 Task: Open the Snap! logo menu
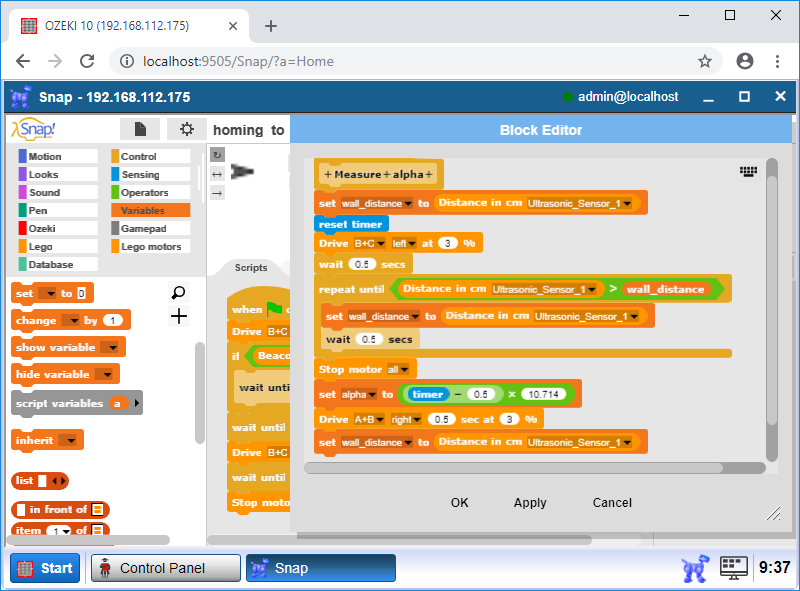pyautogui.click(x=34, y=129)
